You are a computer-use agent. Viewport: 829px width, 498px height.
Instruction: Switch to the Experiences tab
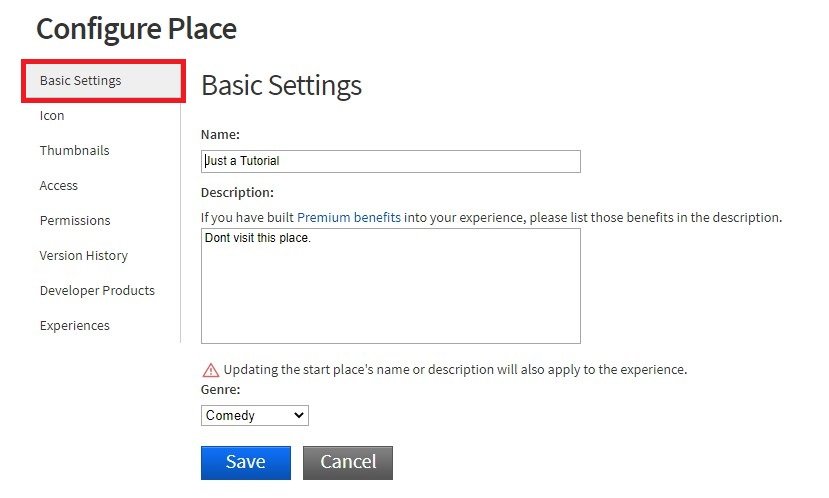tap(75, 326)
